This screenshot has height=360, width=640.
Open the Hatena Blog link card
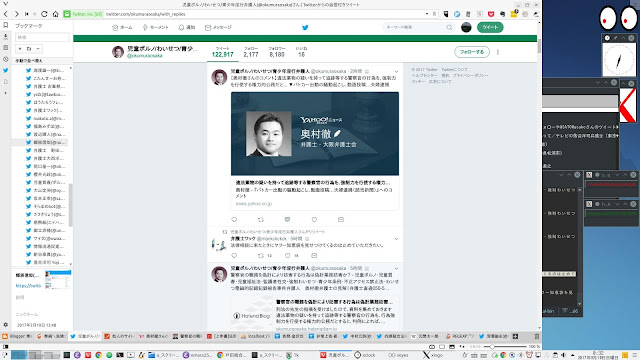coord(315,313)
